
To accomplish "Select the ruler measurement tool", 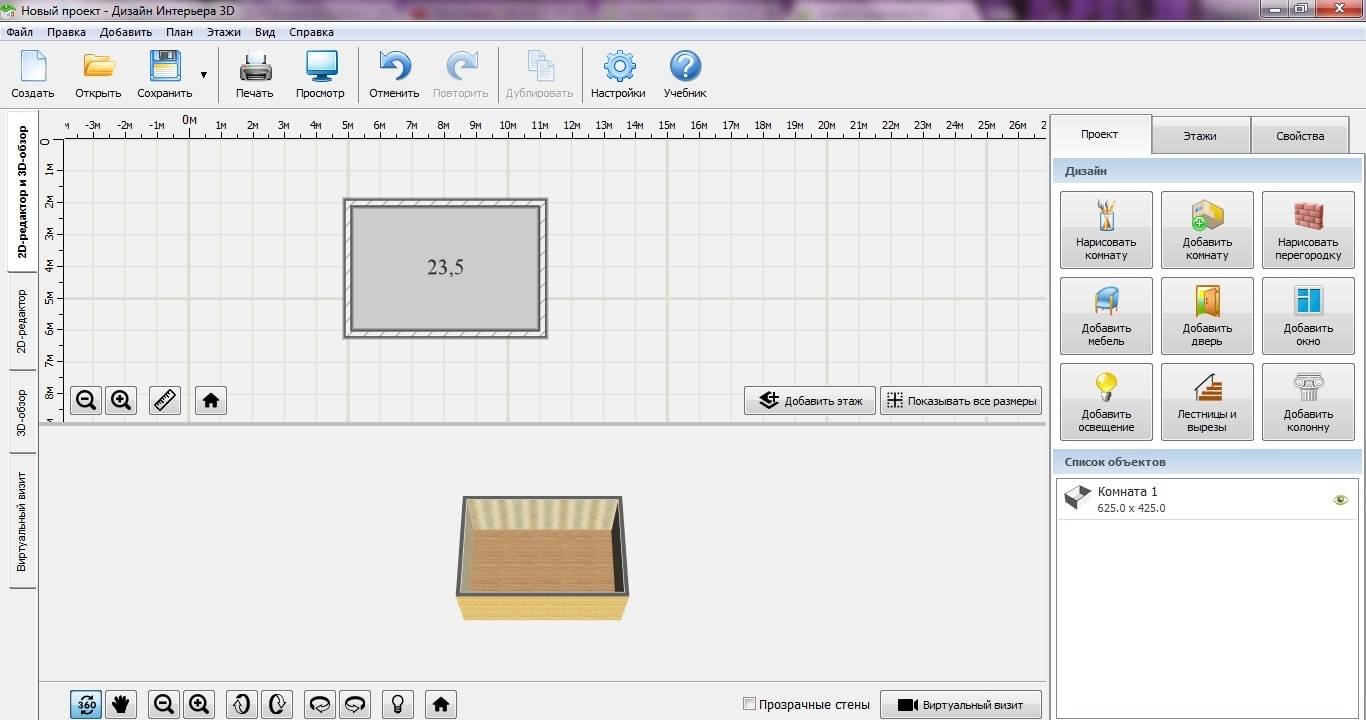I will (165, 401).
